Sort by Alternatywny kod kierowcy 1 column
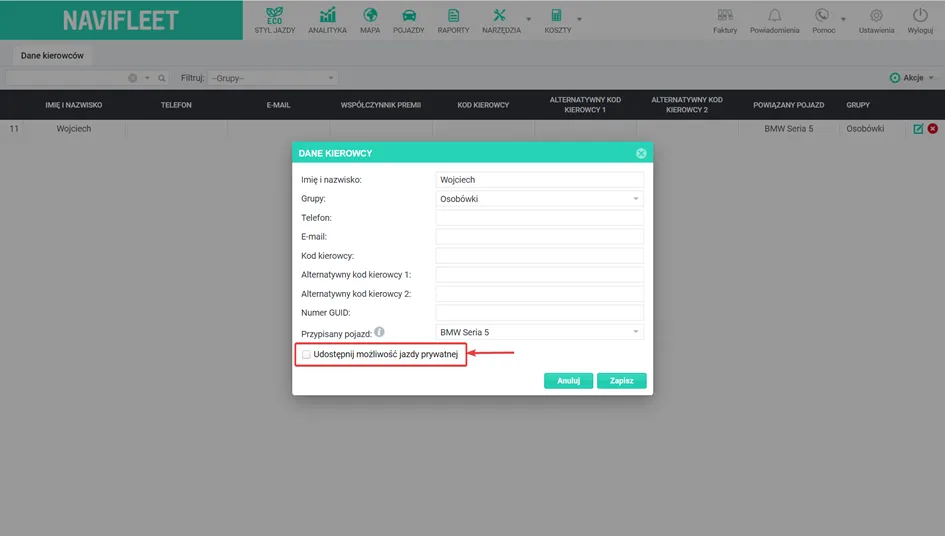 pos(585,105)
